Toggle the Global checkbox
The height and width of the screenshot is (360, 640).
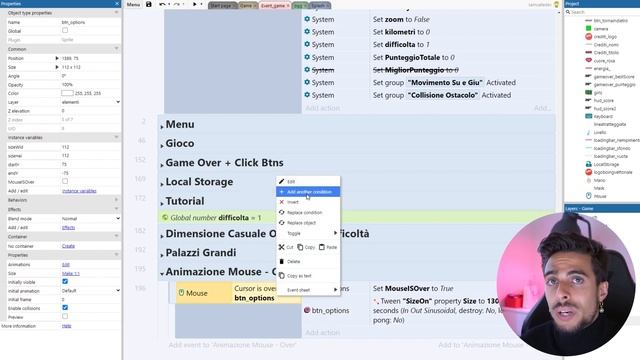(x=65, y=31)
